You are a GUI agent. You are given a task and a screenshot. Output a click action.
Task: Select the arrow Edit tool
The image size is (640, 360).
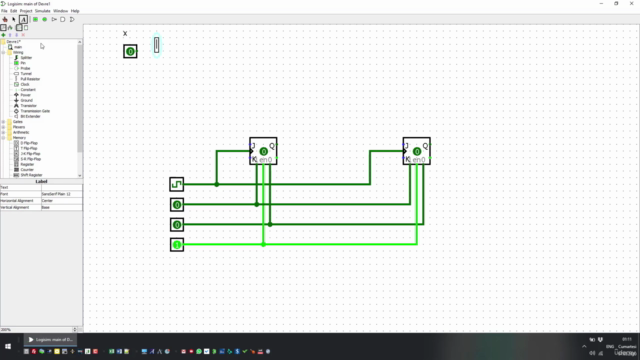click(x=14, y=19)
